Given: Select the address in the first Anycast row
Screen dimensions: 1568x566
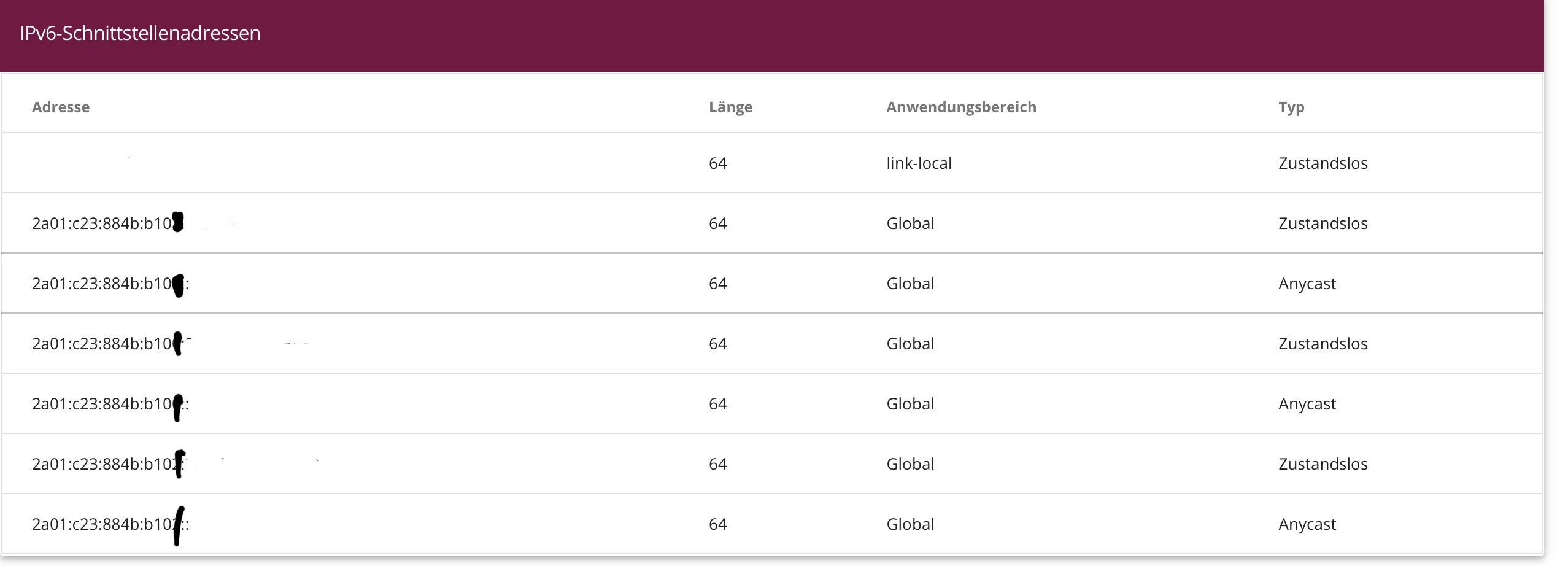Looking at the screenshot, I should coord(109,284).
